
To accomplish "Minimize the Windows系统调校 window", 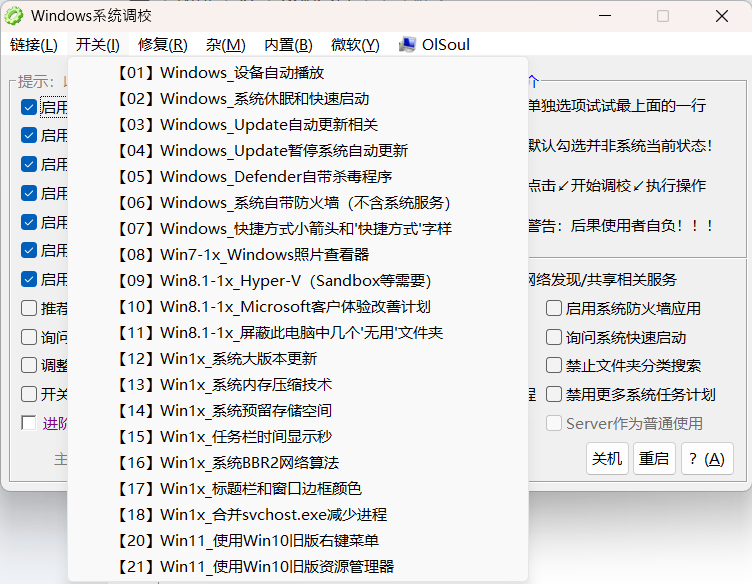I will (x=605, y=16).
